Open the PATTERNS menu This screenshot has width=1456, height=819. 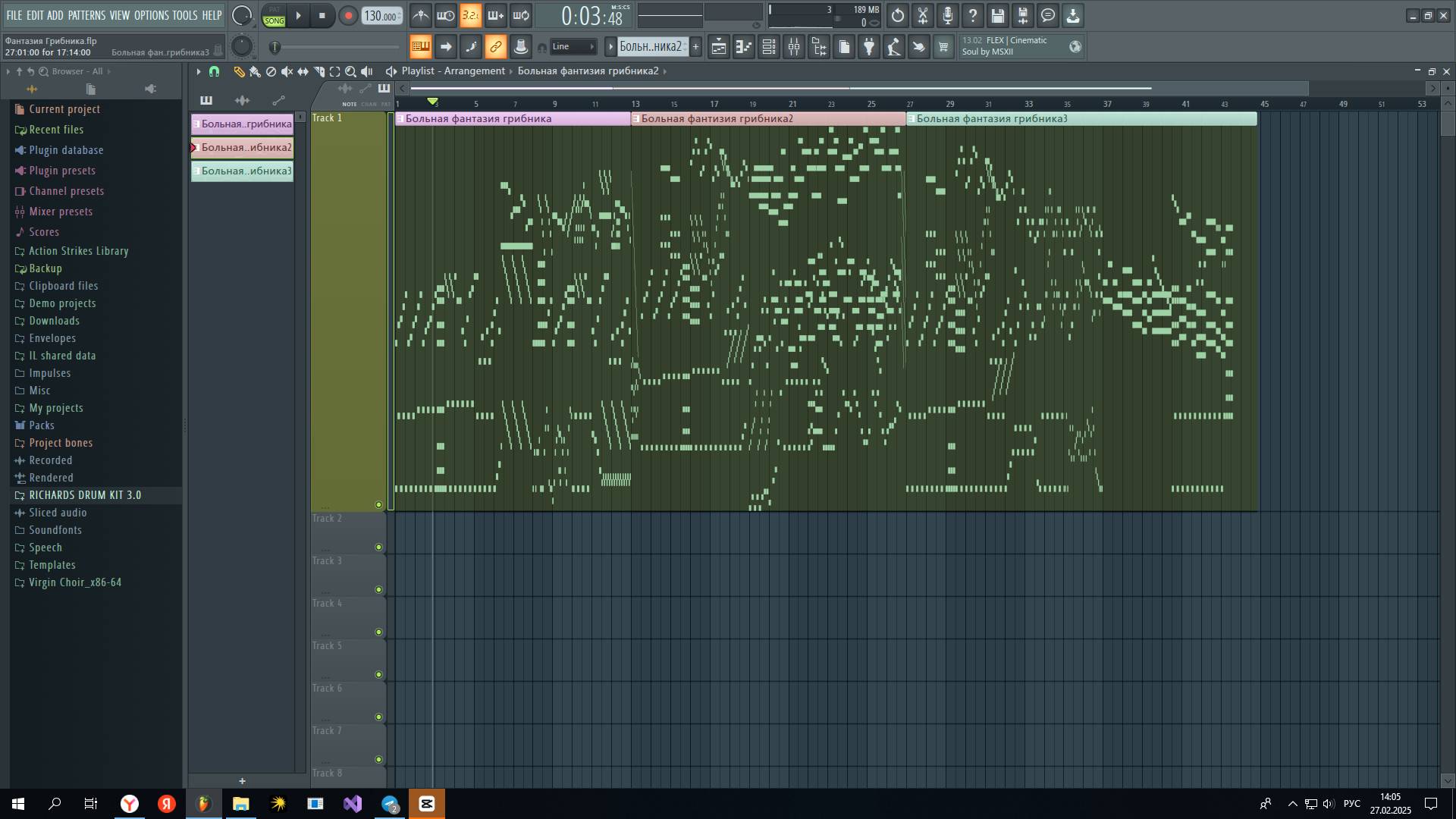click(x=86, y=15)
